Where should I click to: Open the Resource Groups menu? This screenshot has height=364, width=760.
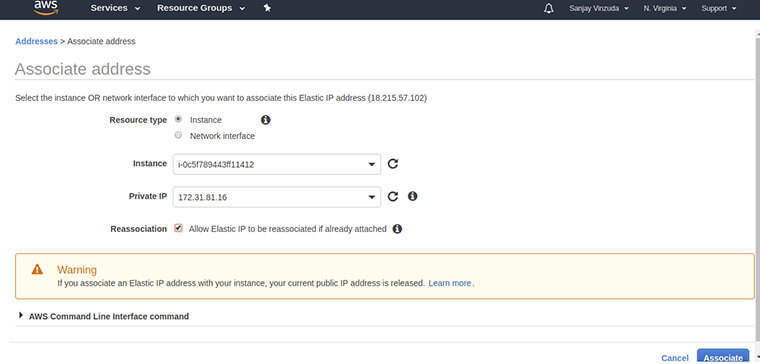click(201, 8)
